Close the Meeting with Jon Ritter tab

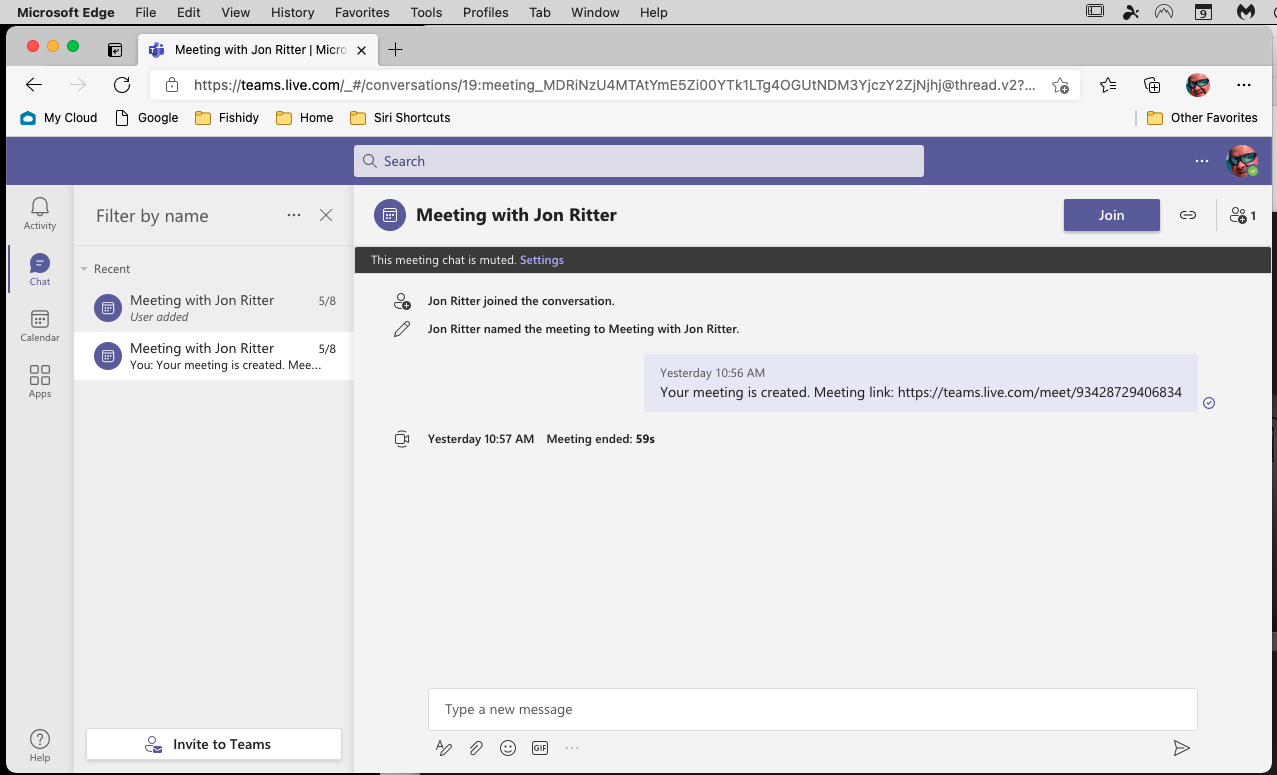click(x=361, y=49)
